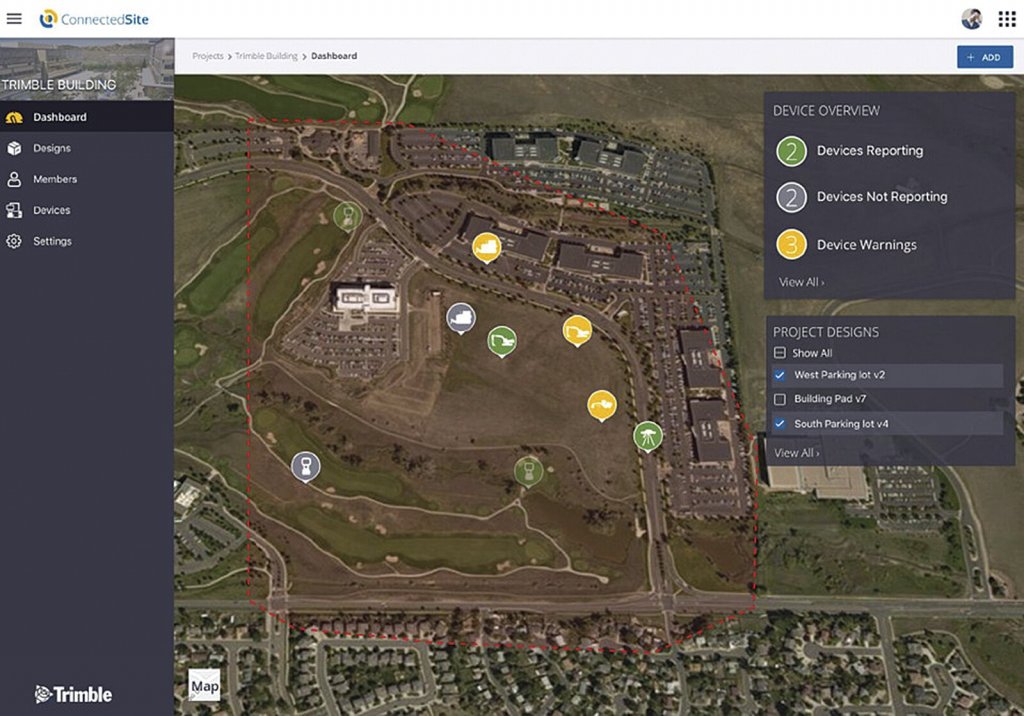The width and height of the screenshot is (1024, 716).
Task: Click View All under Device Overview
Action: [801, 282]
